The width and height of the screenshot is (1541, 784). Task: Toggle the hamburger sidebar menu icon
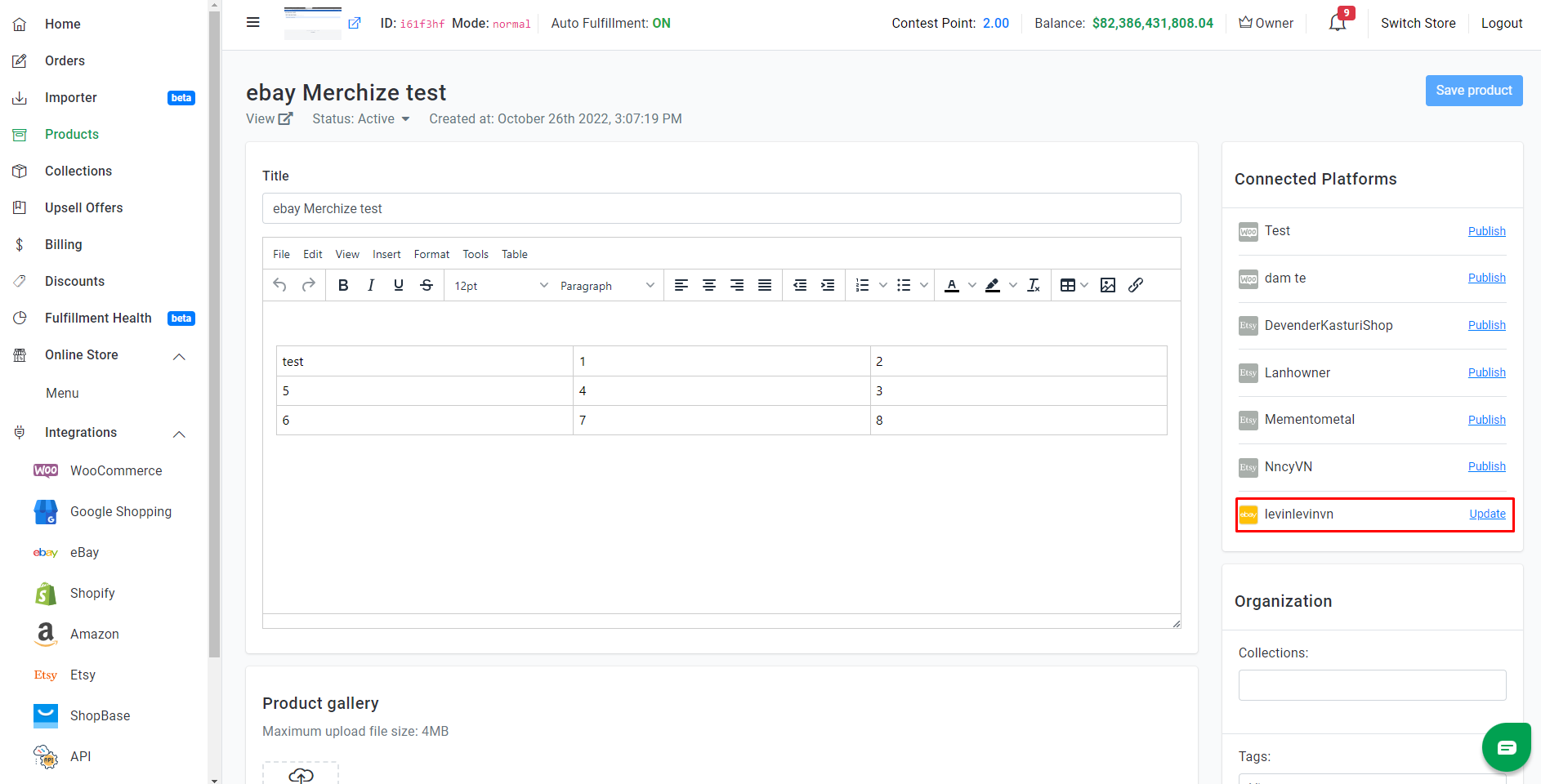[253, 23]
